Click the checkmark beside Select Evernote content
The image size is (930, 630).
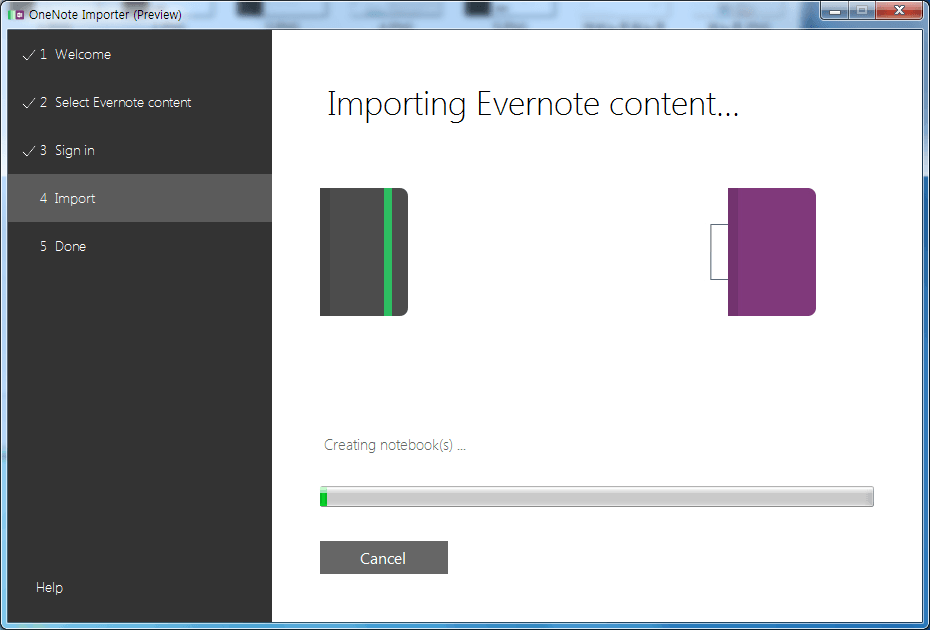point(28,103)
